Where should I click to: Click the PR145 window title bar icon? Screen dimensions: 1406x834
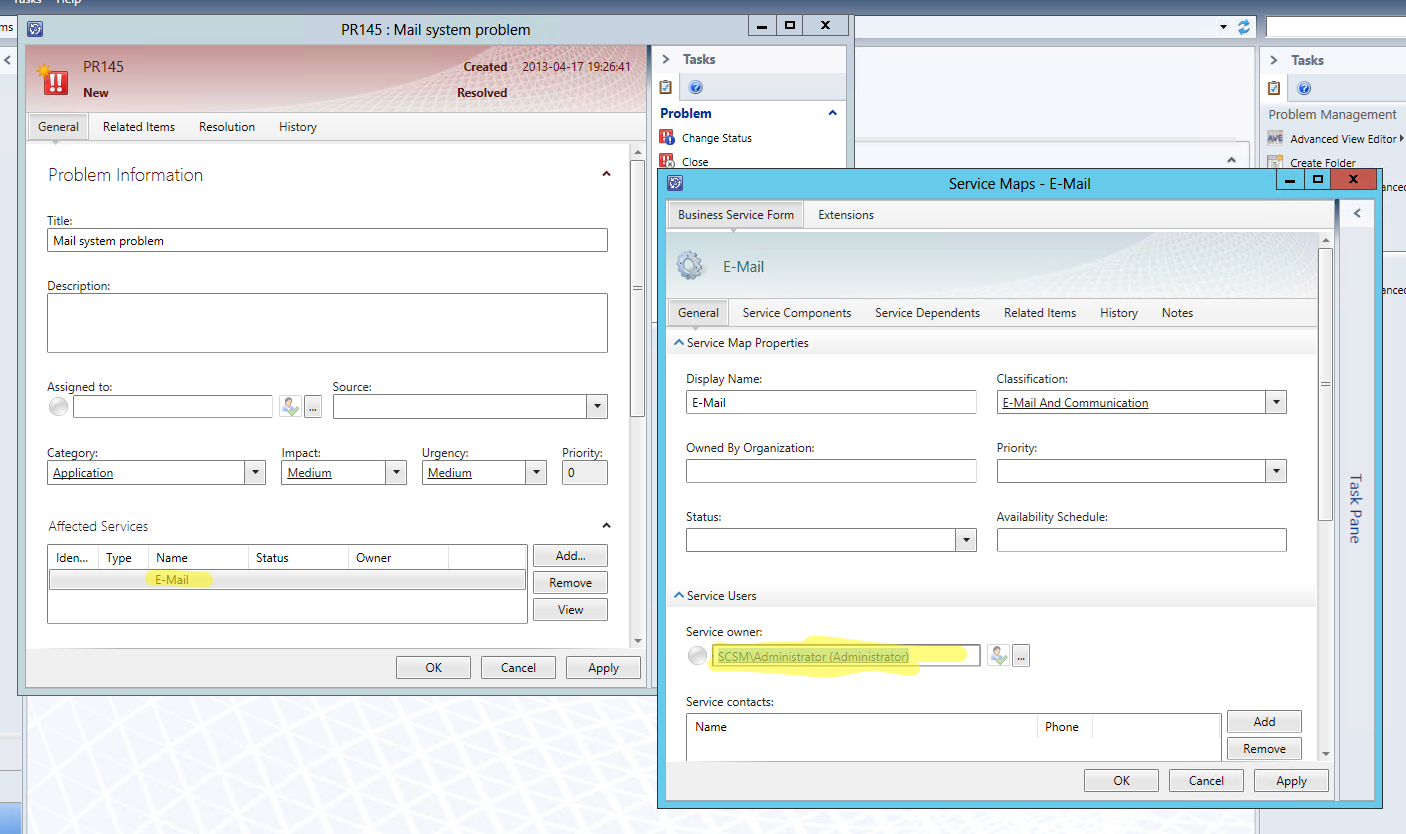coord(35,29)
